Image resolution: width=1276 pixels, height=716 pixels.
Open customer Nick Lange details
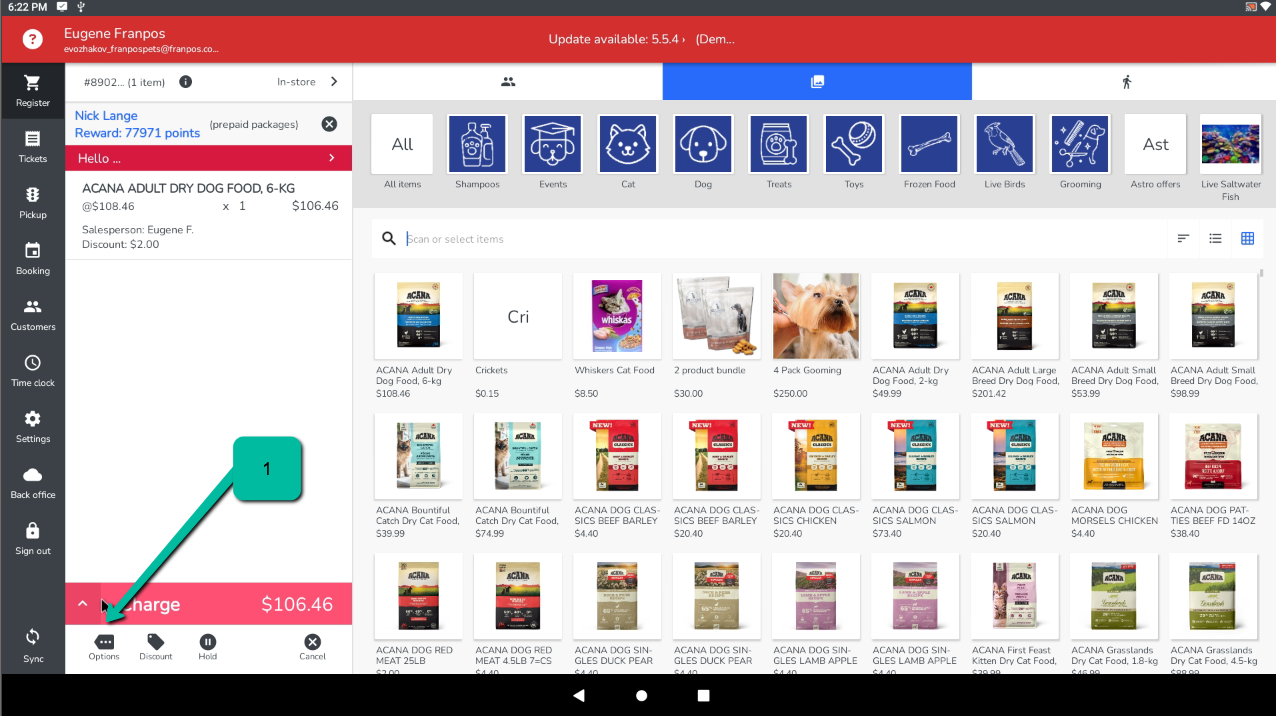137,124
